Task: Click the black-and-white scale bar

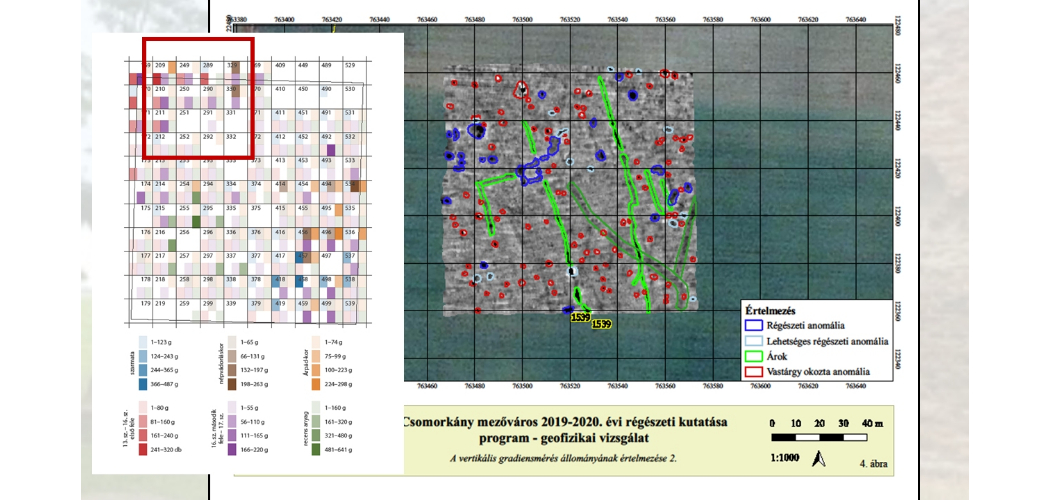Action: 822,437
